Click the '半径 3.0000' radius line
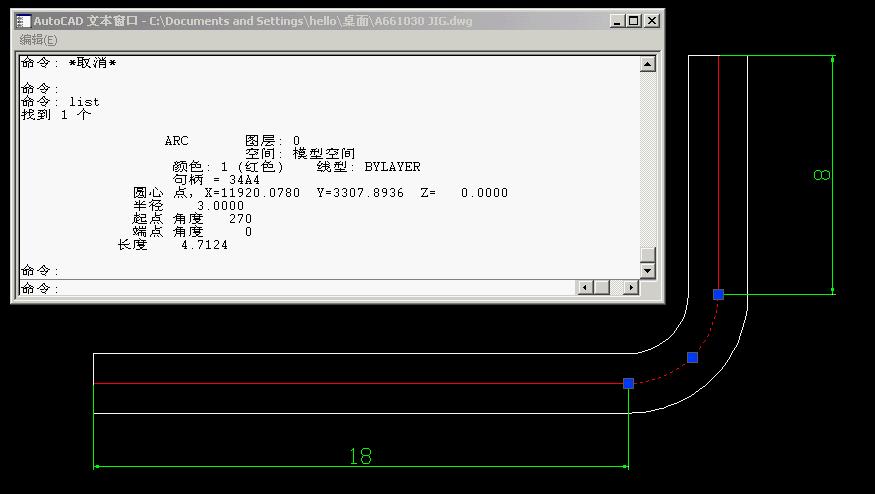 [x=189, y=205]
